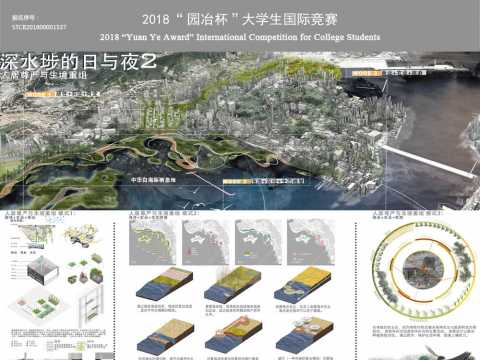Click the isometric block with rising smoke above it
Viewport: 480px width, 360px height.
(x=233, y=284)
